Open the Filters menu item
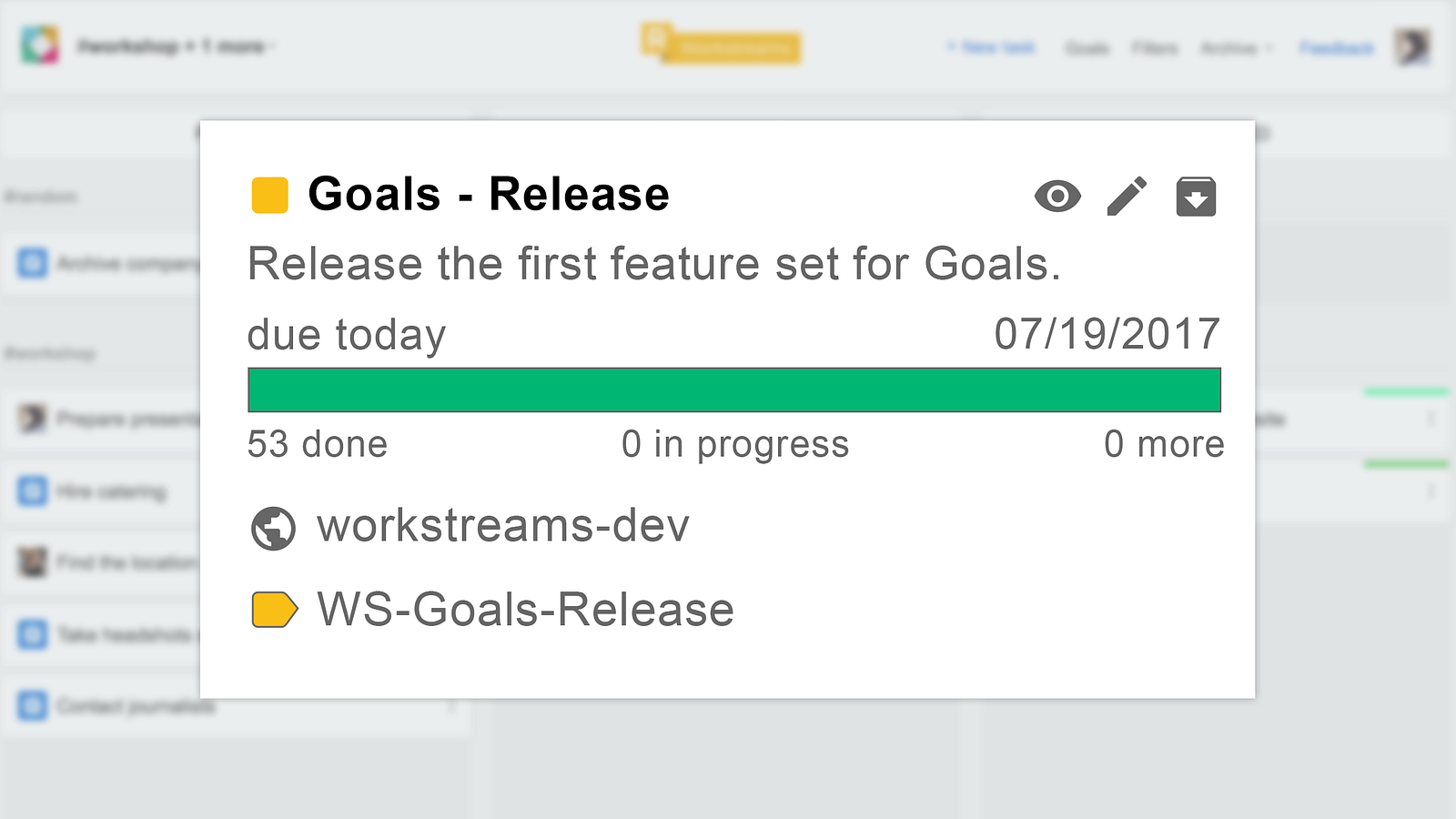This screenshot has height=819, width=1456. [x=1154, y=47]
